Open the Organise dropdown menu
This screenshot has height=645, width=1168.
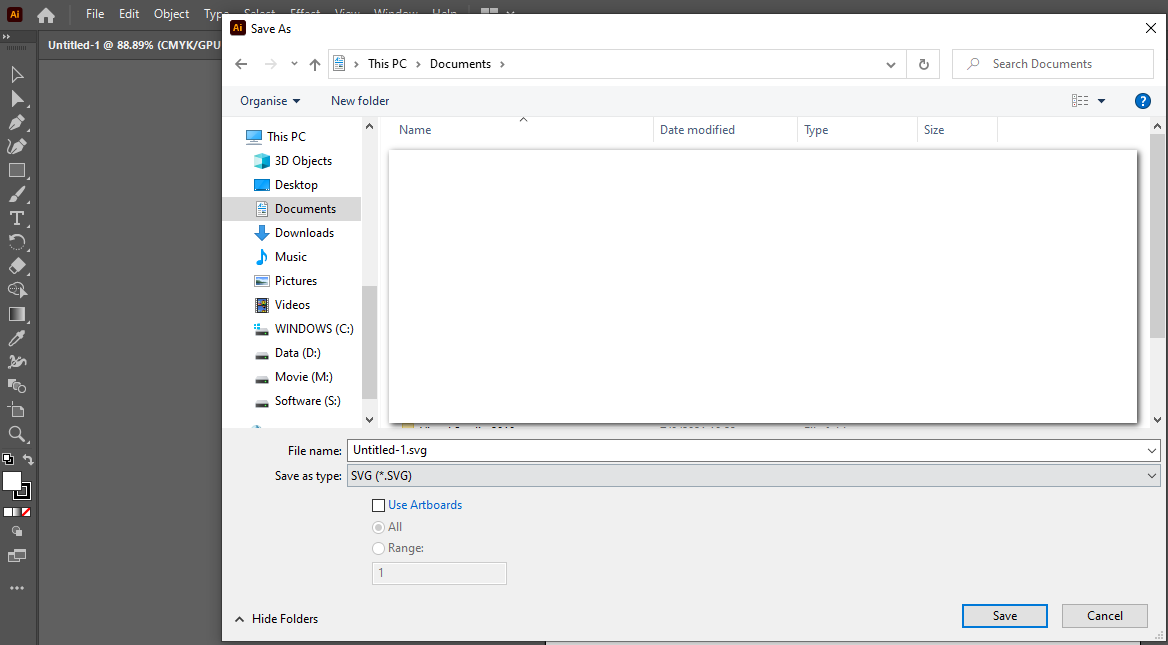click(270, 101)
